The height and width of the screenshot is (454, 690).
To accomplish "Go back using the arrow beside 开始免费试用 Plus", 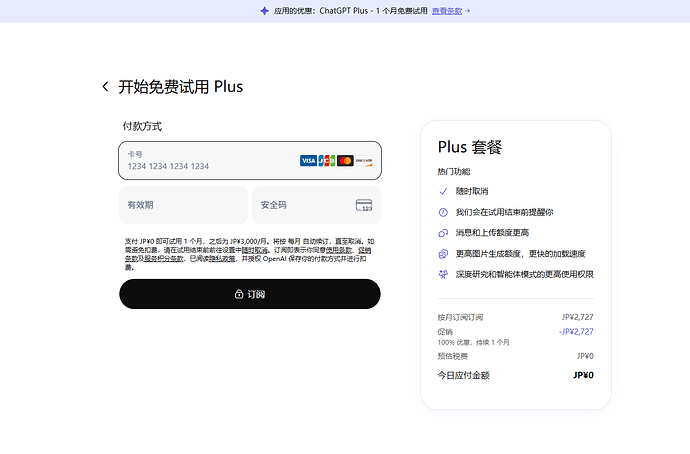I will [105, 87].
